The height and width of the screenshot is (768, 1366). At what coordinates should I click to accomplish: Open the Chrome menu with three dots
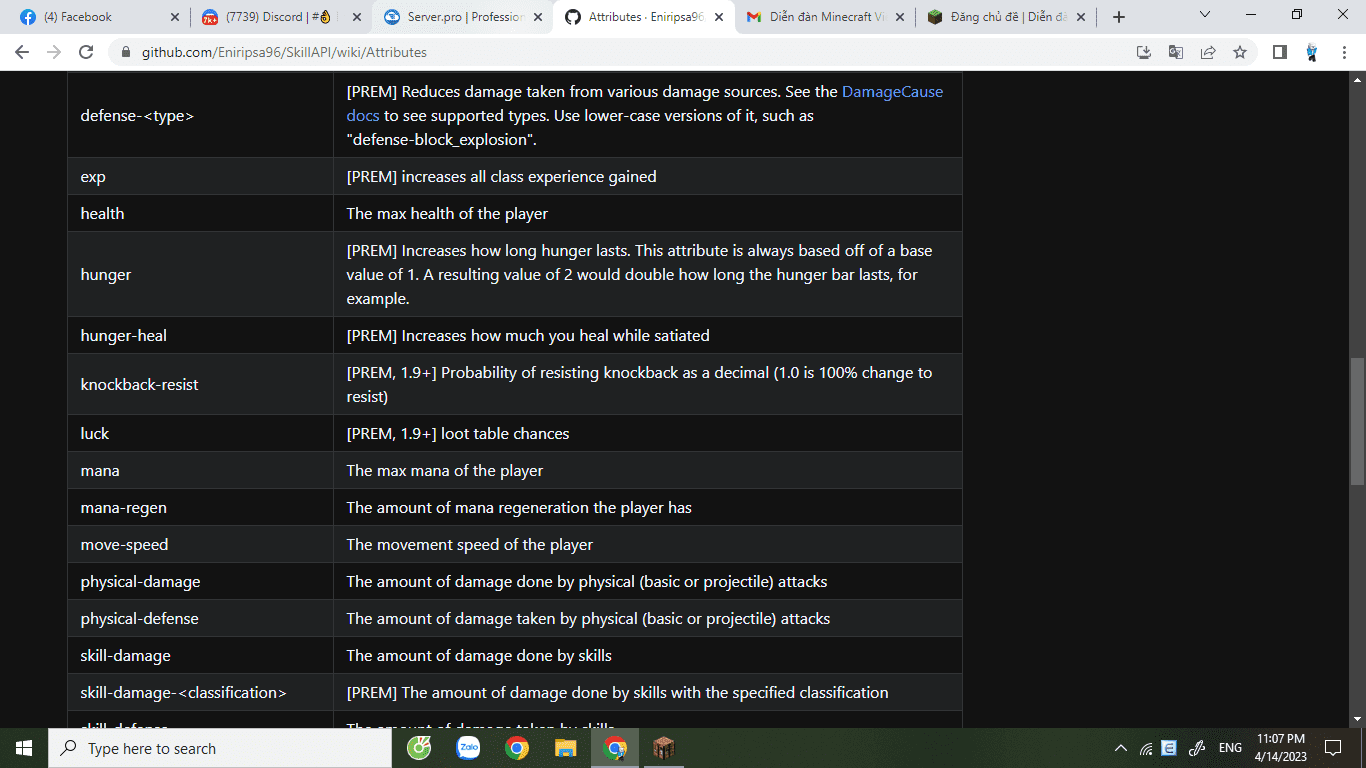point(1345,52)
